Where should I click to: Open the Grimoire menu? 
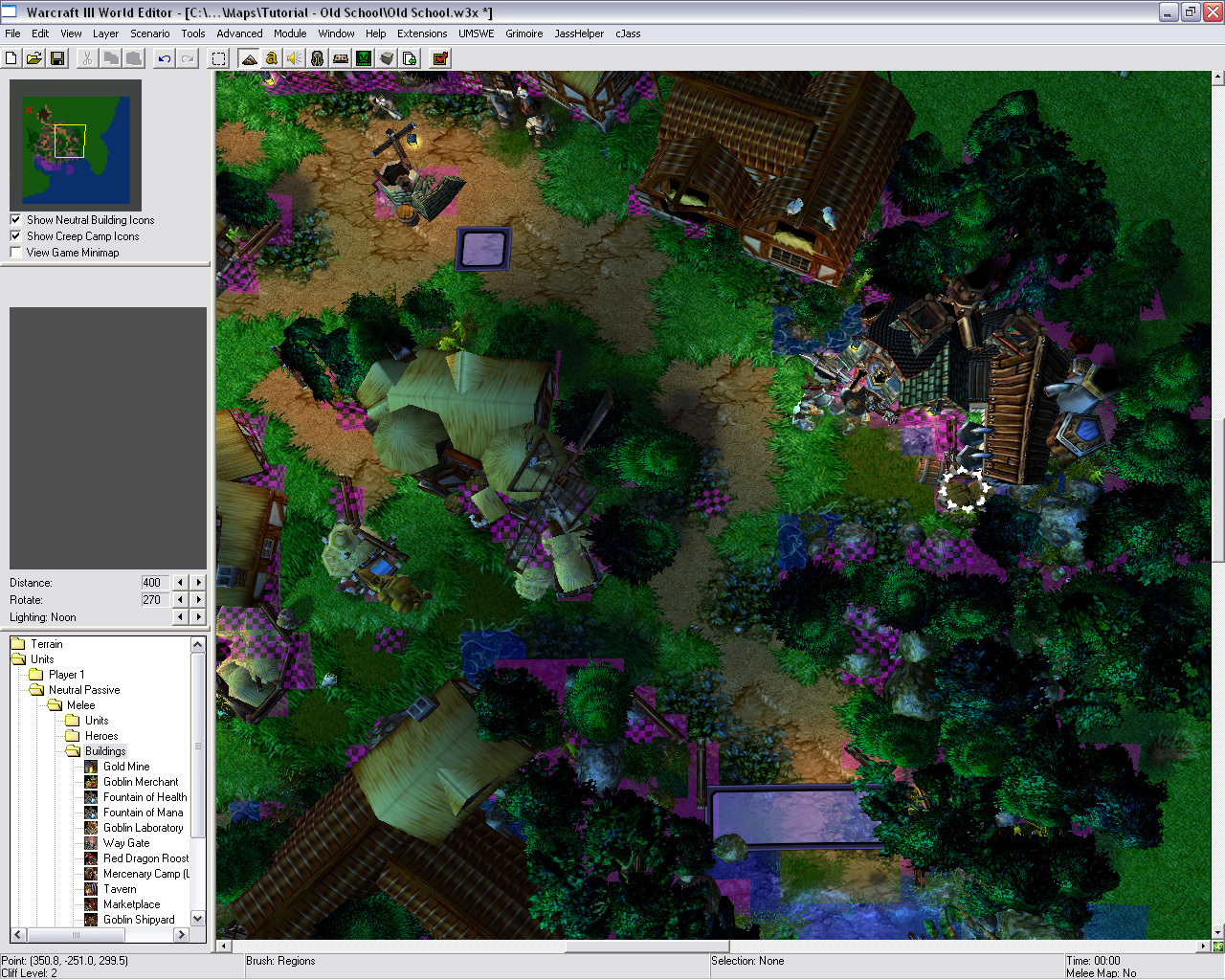524,33
